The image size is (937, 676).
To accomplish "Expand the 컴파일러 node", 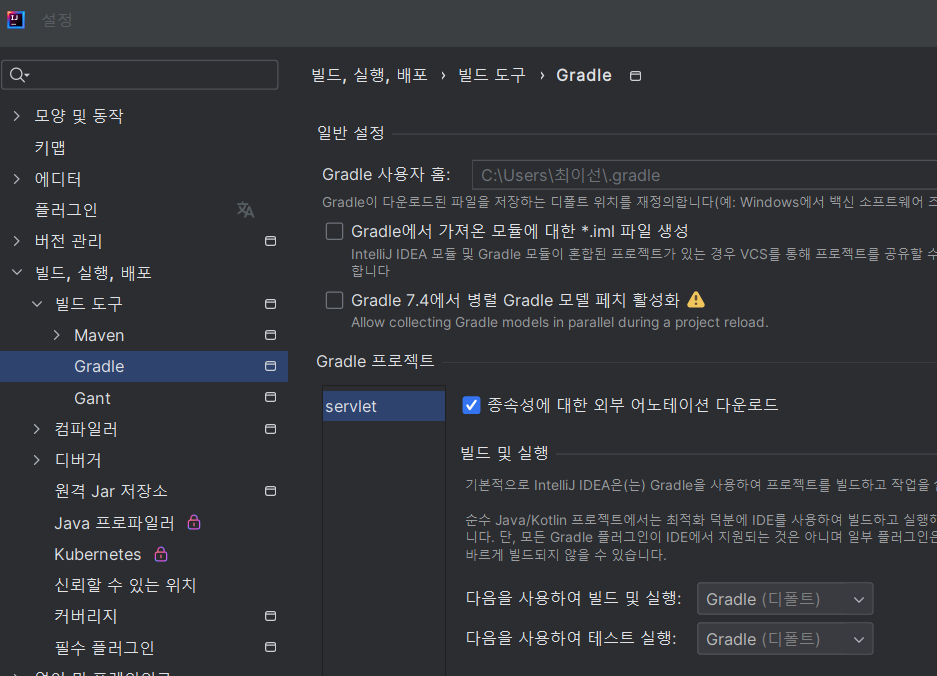I will coord(37,429).
